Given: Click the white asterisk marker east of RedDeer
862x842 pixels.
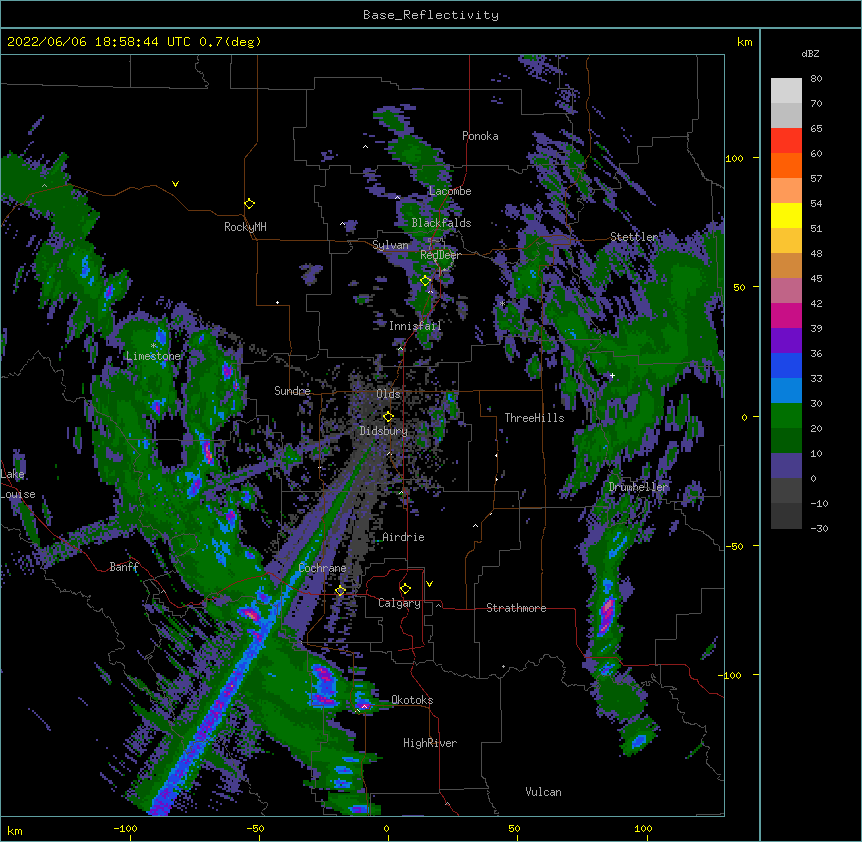Looking at the screenshot, I should [x=502, y=303].
